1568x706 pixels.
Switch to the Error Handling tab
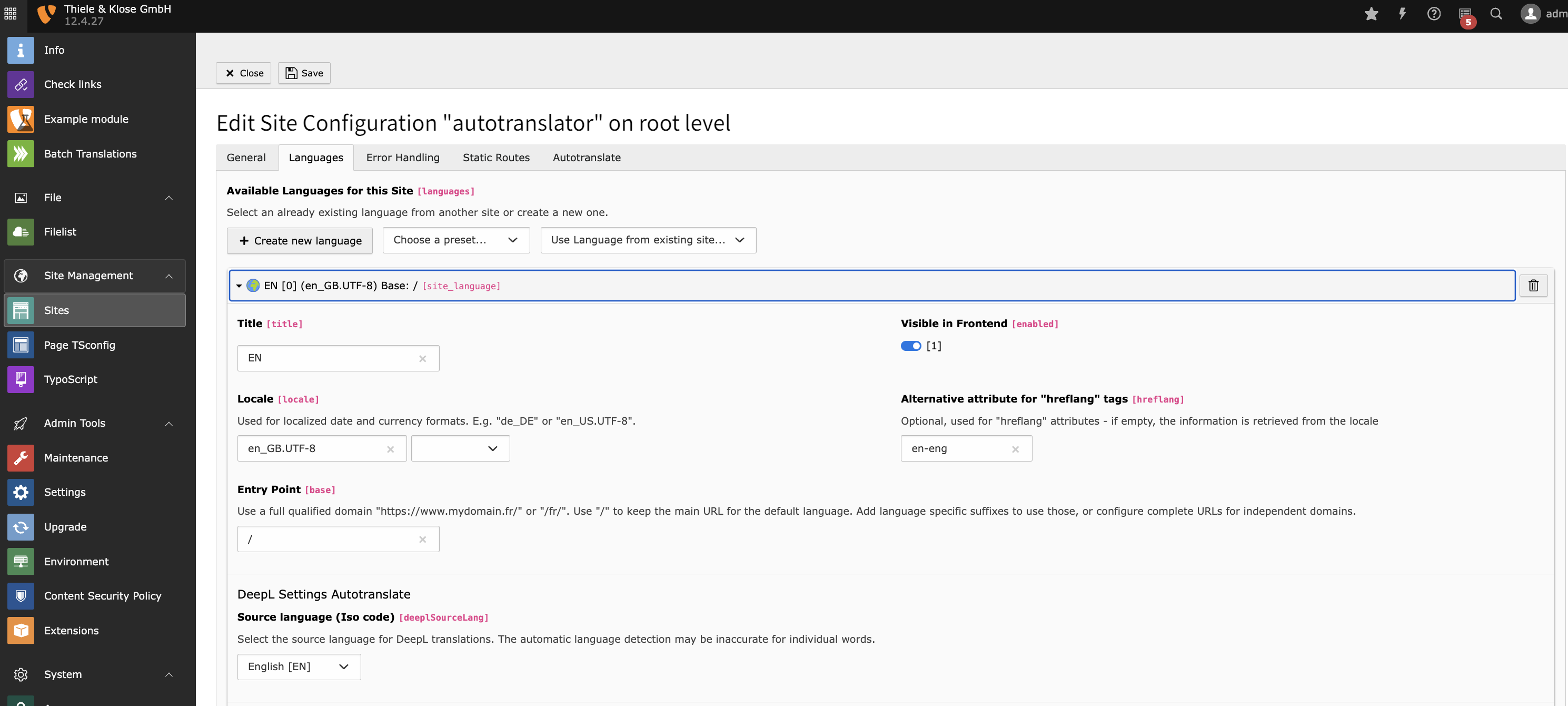point(403,157)
